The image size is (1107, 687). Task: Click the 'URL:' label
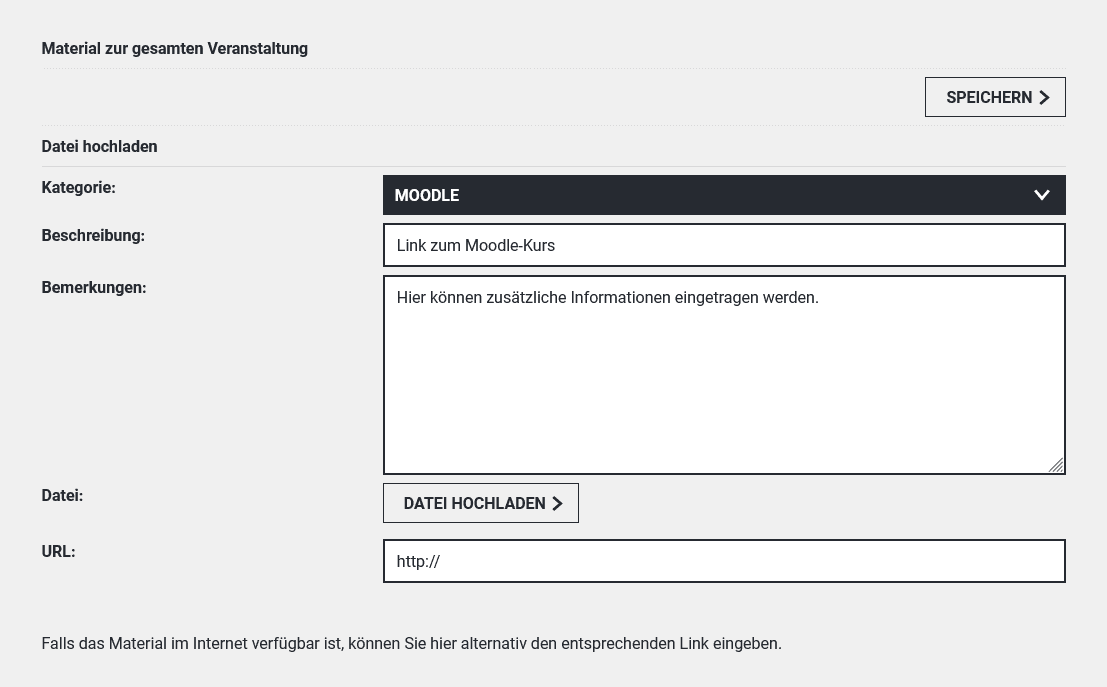pyautogui.click(x=58, y=551)
